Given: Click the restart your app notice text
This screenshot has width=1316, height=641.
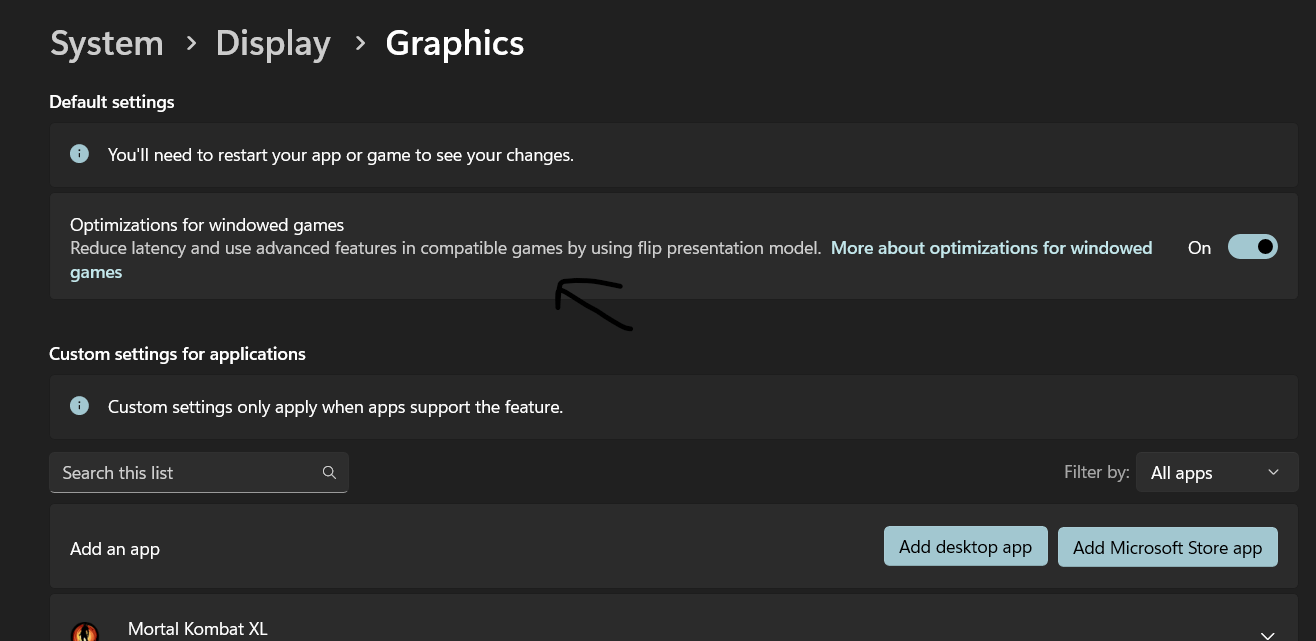Looking at the screenshot, I should coord(341,155).
